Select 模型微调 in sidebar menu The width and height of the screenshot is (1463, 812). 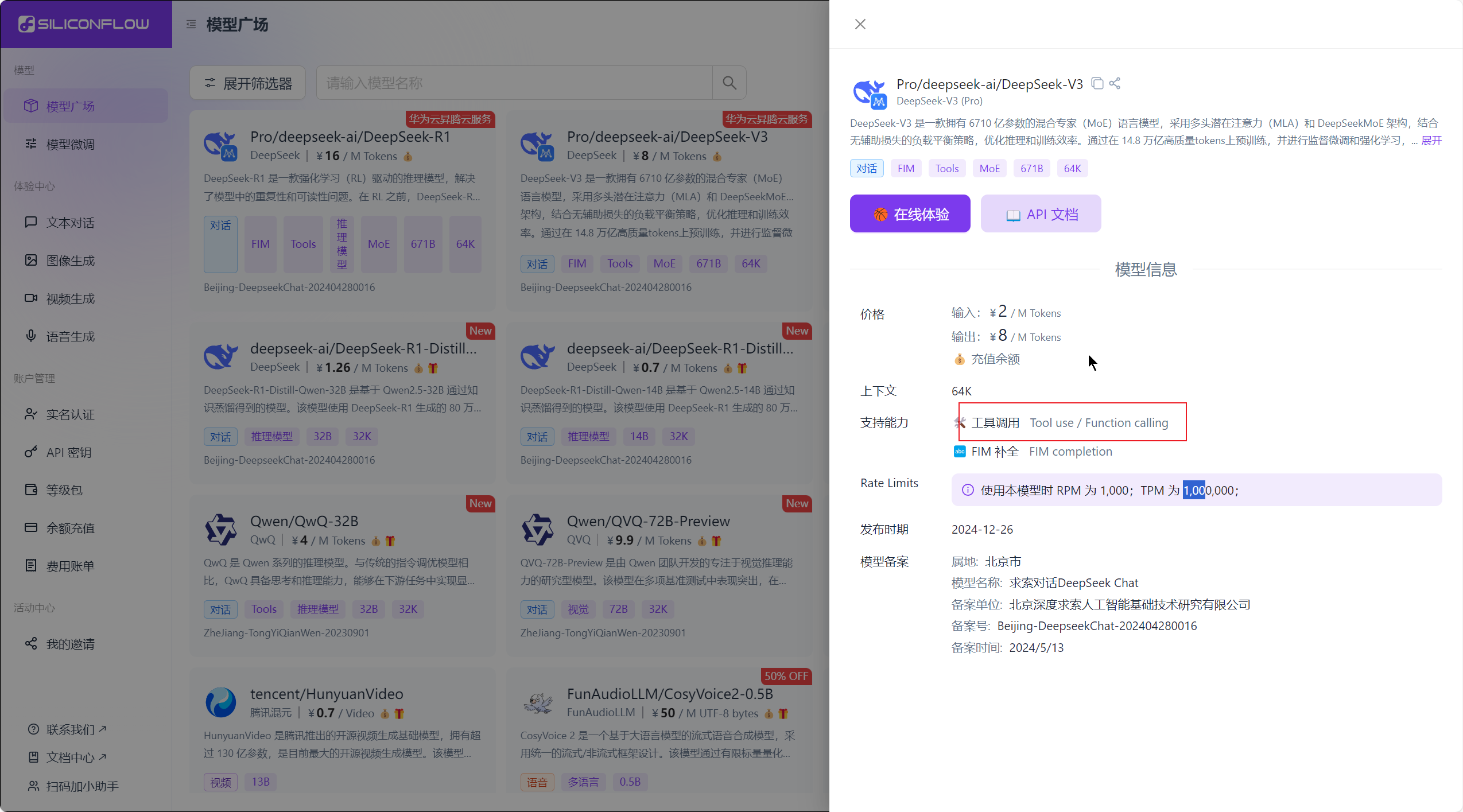(70, 144)
